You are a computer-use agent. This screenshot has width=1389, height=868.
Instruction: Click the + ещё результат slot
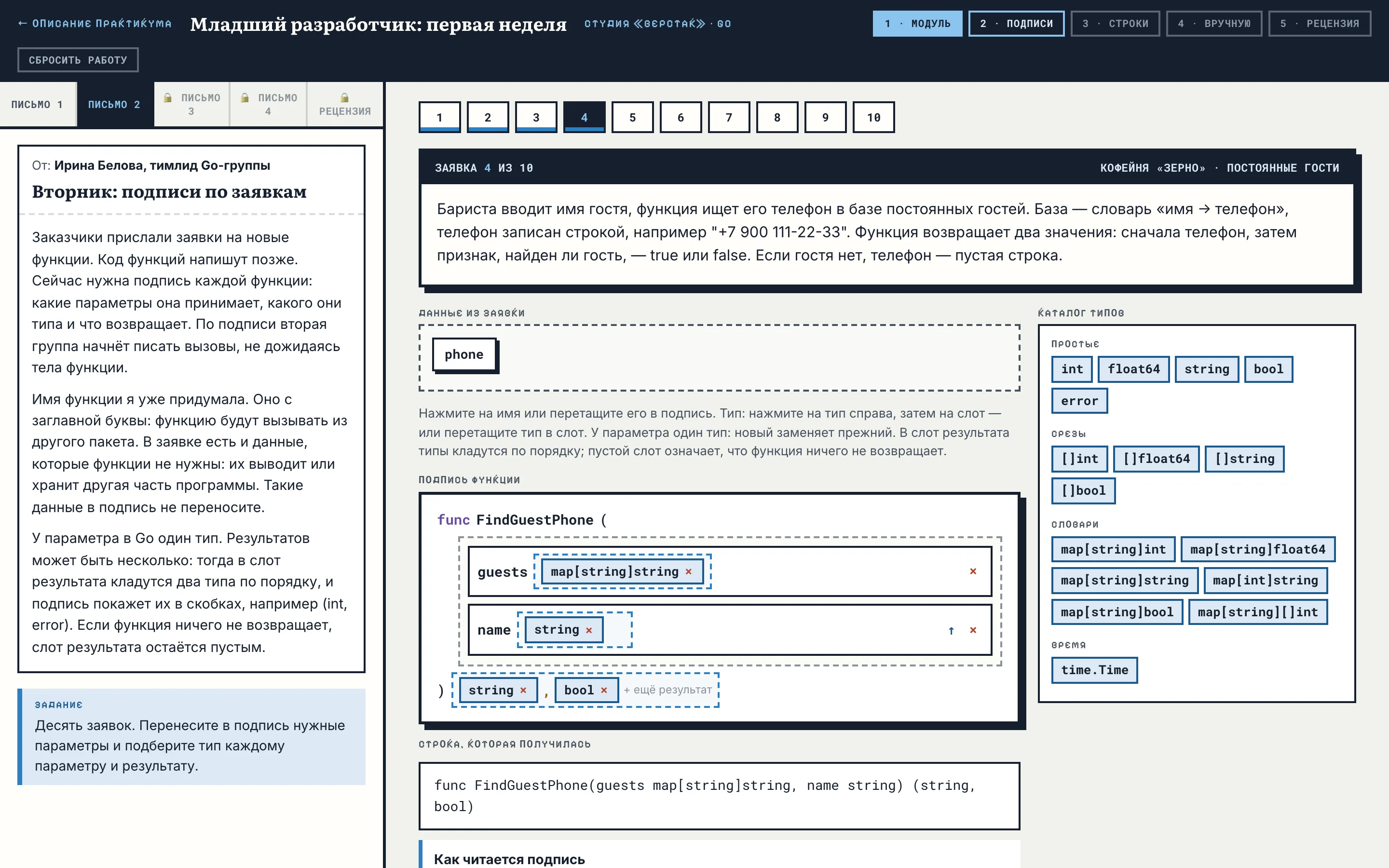pyautogui.click(x=667, y=690)
